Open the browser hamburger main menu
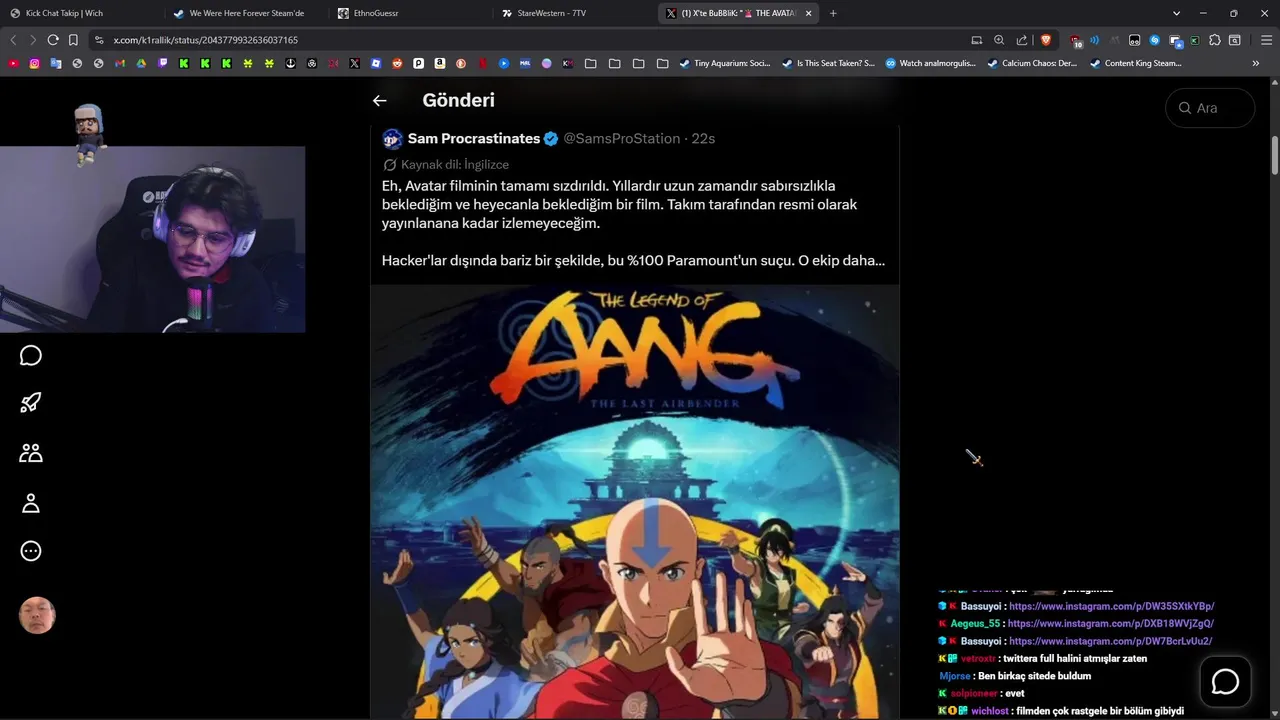Image resolution: width=1280 pixels, height=720 pixels. point(1266,40)
